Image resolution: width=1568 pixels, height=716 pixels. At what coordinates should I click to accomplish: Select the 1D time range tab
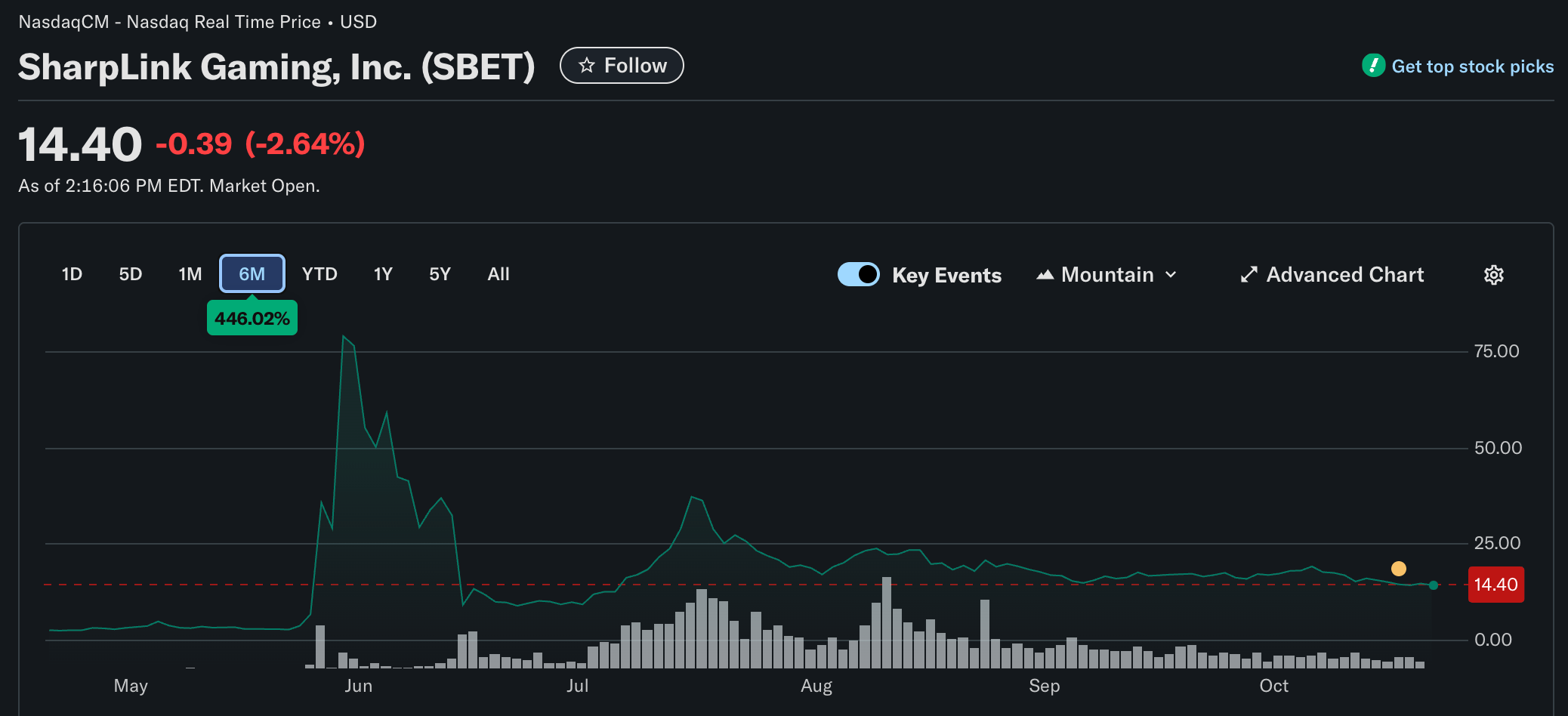72,274
